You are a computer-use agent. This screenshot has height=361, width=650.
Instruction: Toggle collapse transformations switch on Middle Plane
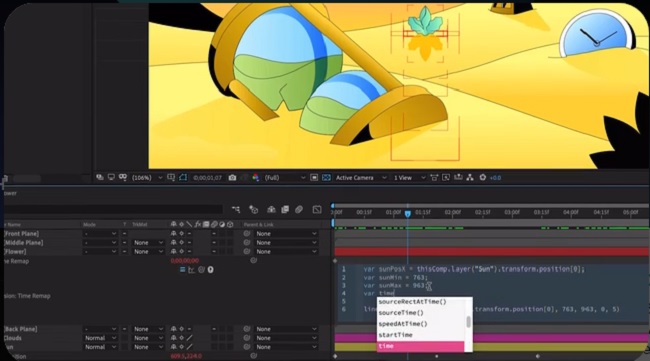coord(181,242)
